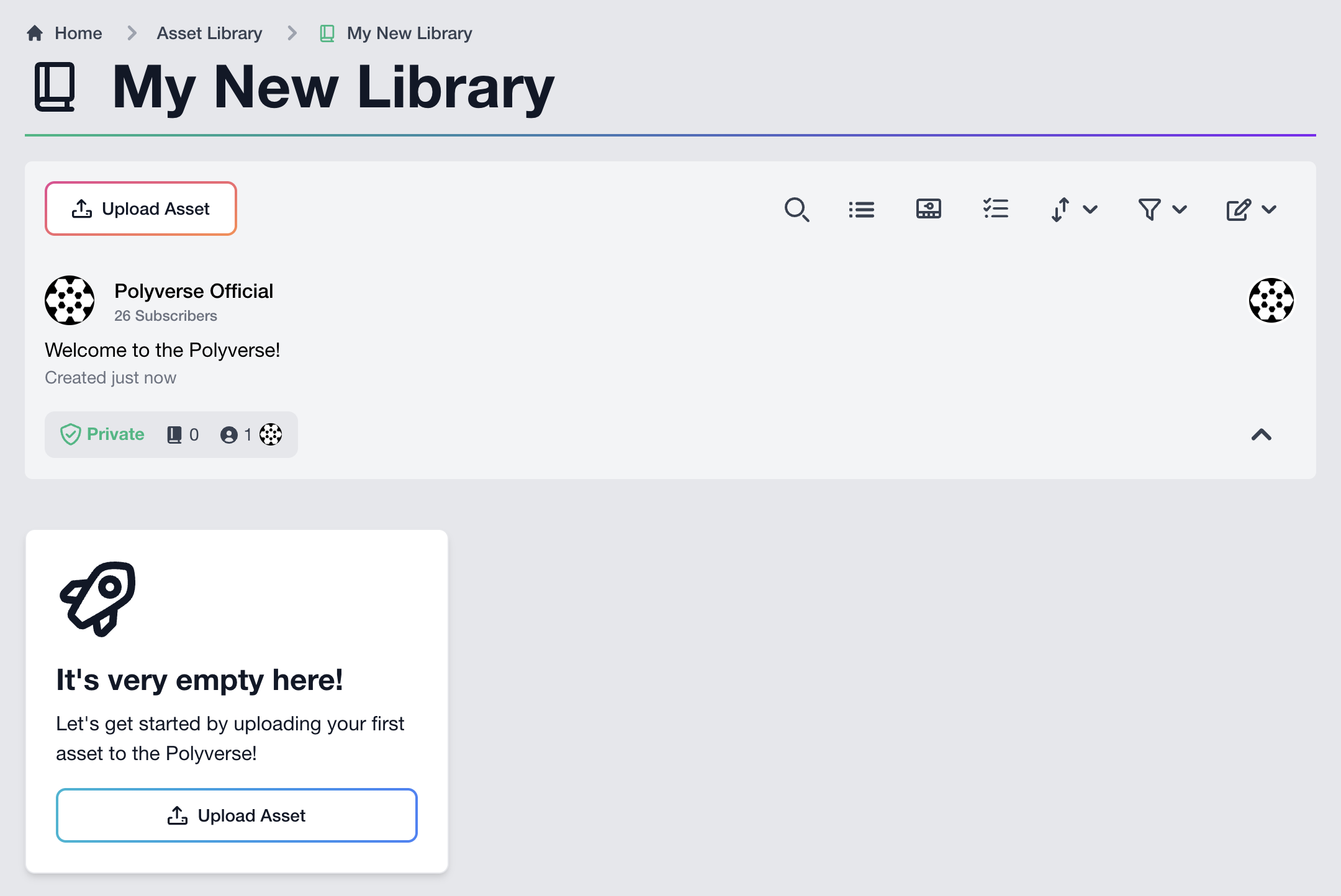The height and width of the screenshot is (896, 1341).
Task: Switch to list view layout
Action: point(862,209)
